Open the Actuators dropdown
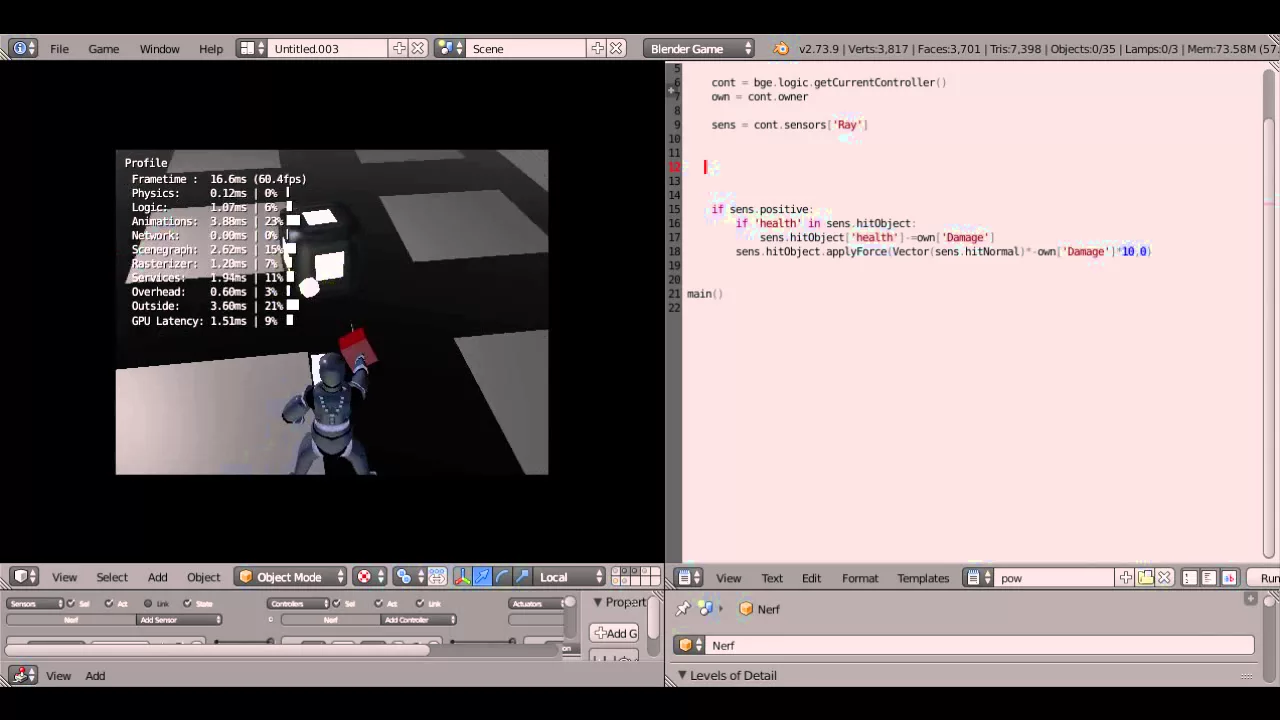The width and height of the screenshot is (1280, 720). [x=536, y=603]
